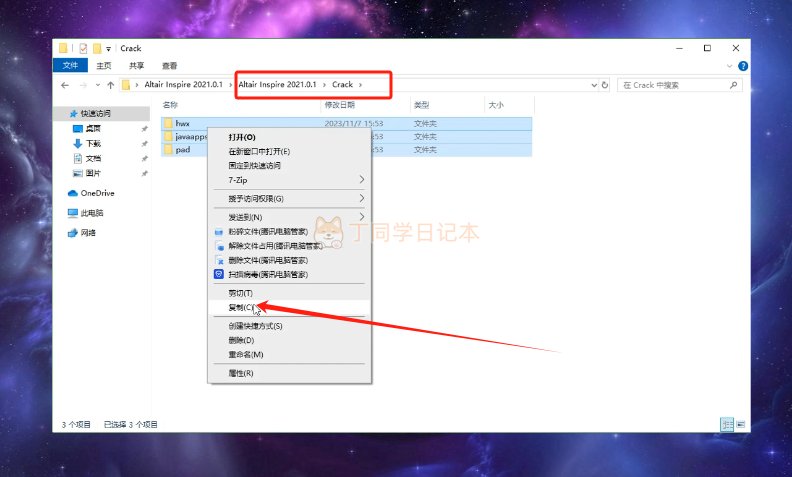This screenshot has width=792, height=477.
Task: Click the new folder quick access icon
Action: tap(97, 49)
